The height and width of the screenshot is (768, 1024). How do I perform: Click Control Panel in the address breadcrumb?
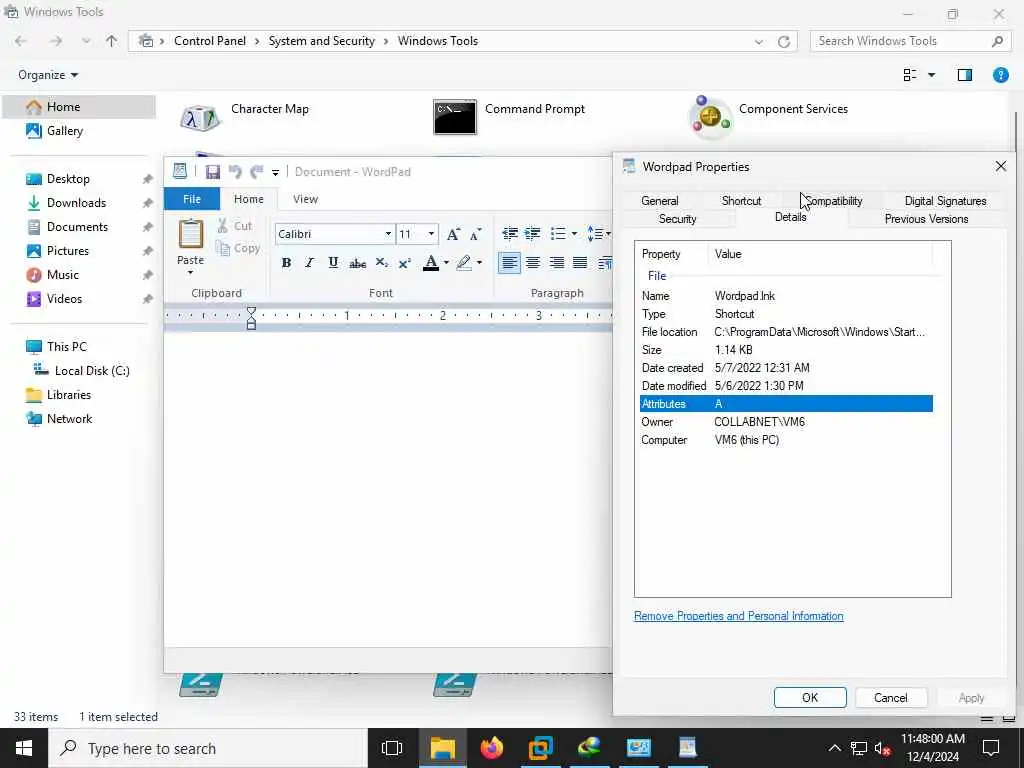pos(210,40)
